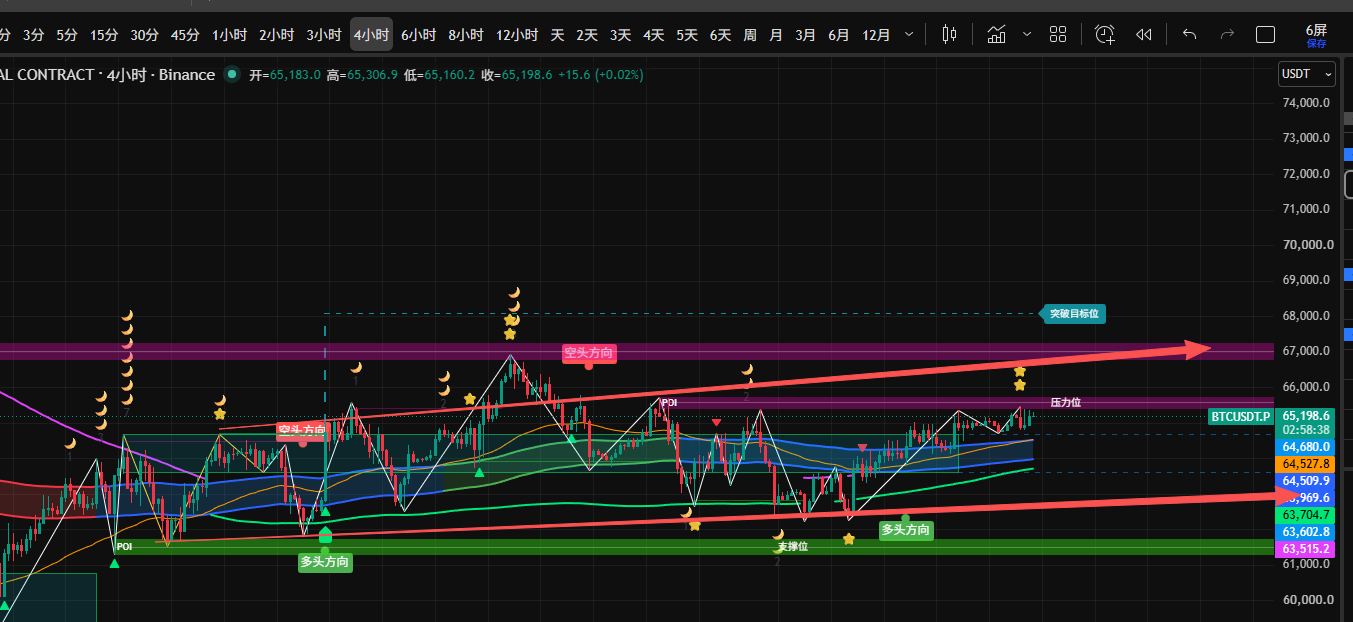Click the 64,527.8 orange price label

(x=1306, y=464)
